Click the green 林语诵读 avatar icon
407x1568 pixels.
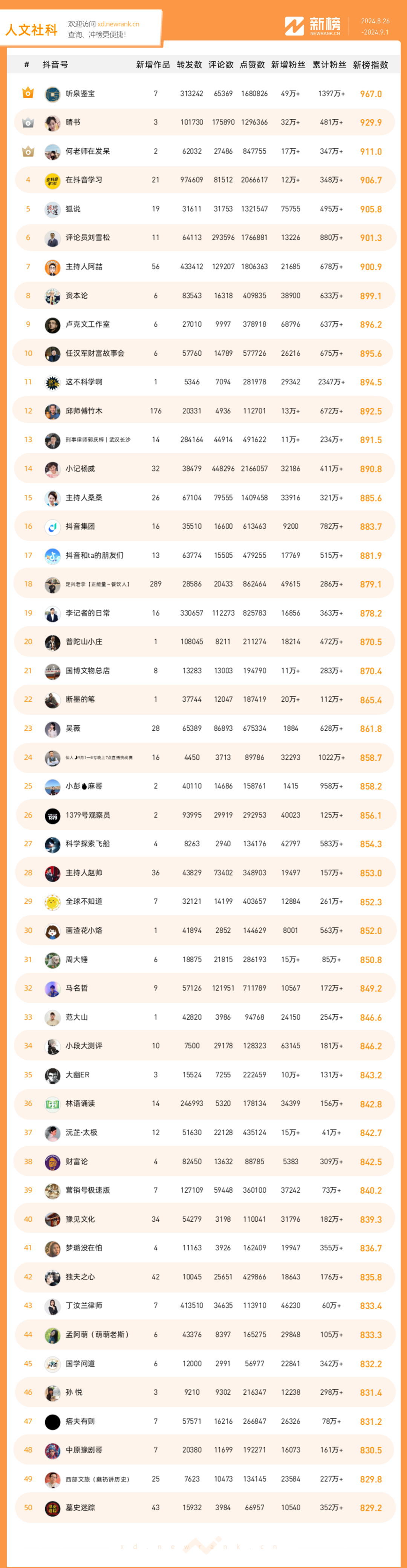[52, 1104]
